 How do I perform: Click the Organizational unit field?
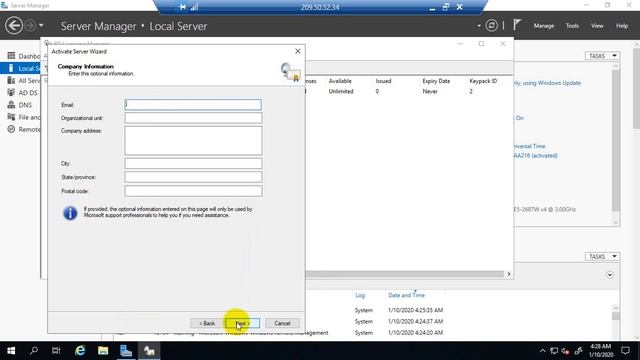click(193, 118)
